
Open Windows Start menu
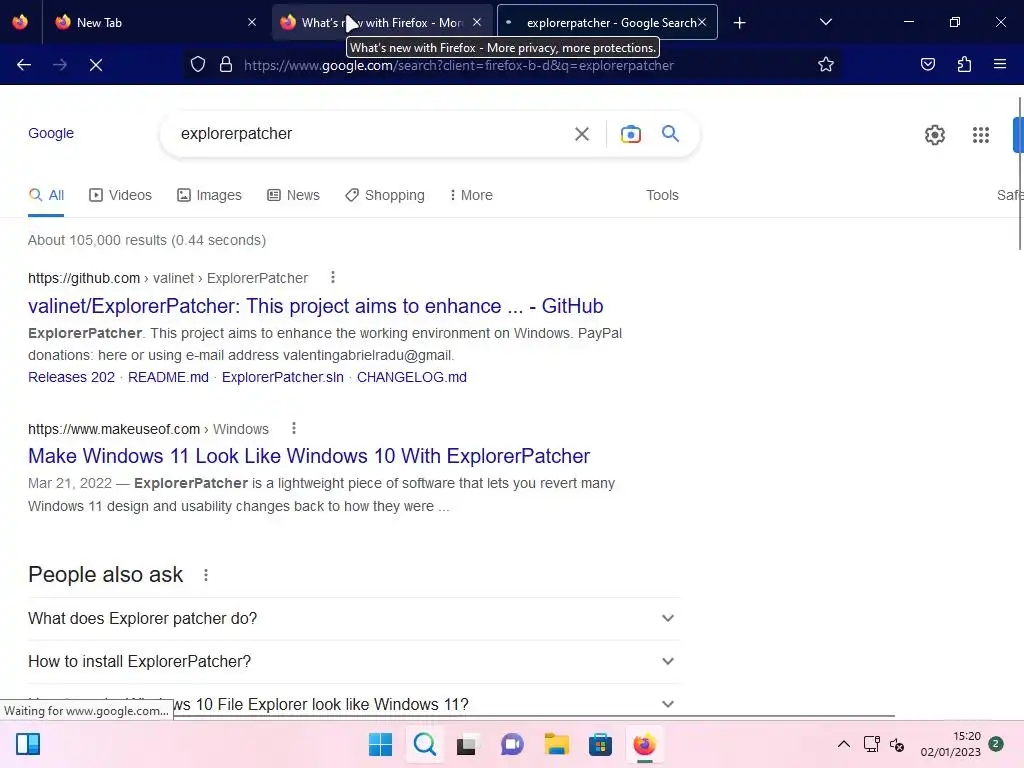point(380,744)
